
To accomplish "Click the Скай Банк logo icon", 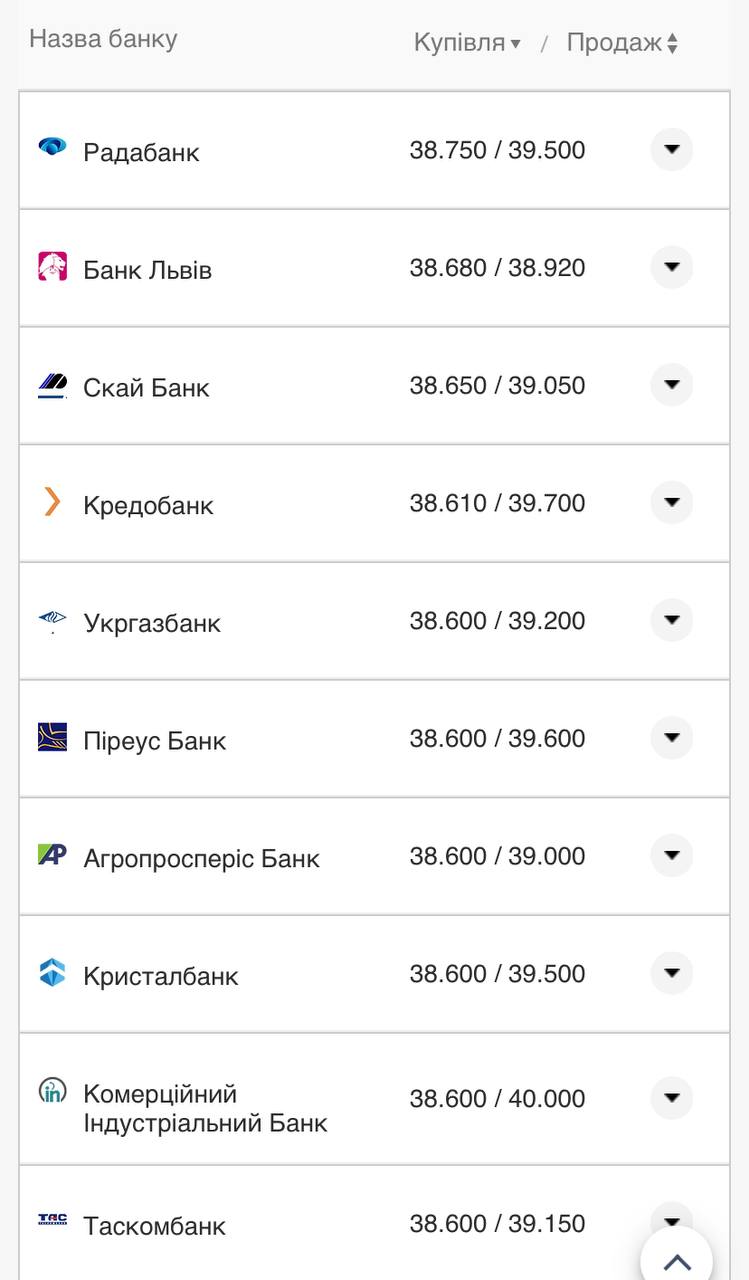I will pyautogui.click(x=52, y=385).
